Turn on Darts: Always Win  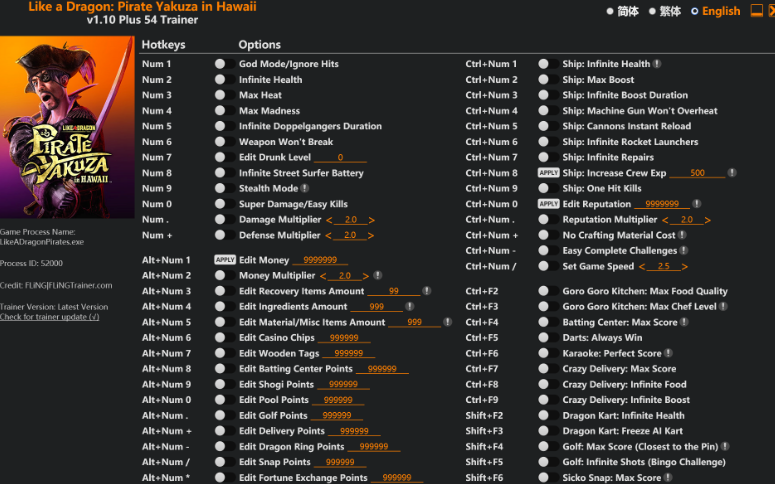[x=548, y=338]
